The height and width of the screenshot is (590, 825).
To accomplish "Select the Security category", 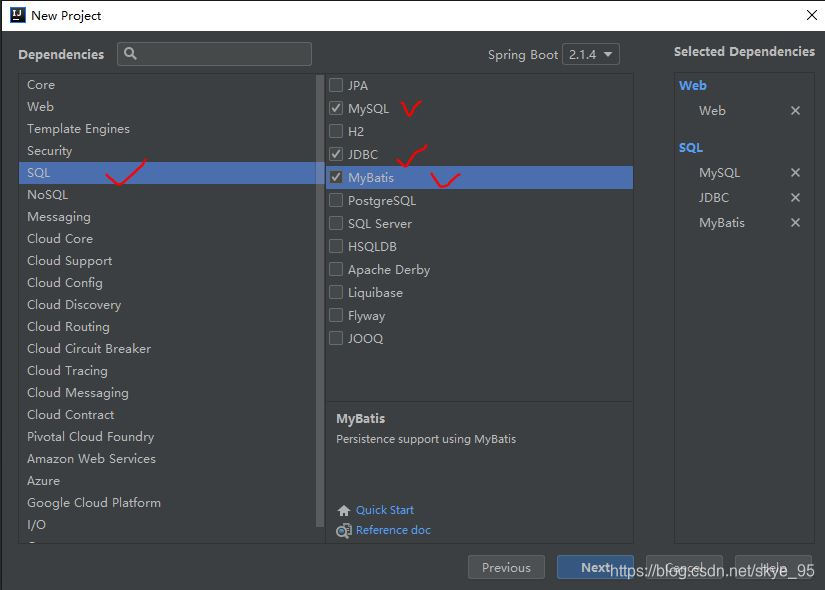I will [x=167, y=151].
